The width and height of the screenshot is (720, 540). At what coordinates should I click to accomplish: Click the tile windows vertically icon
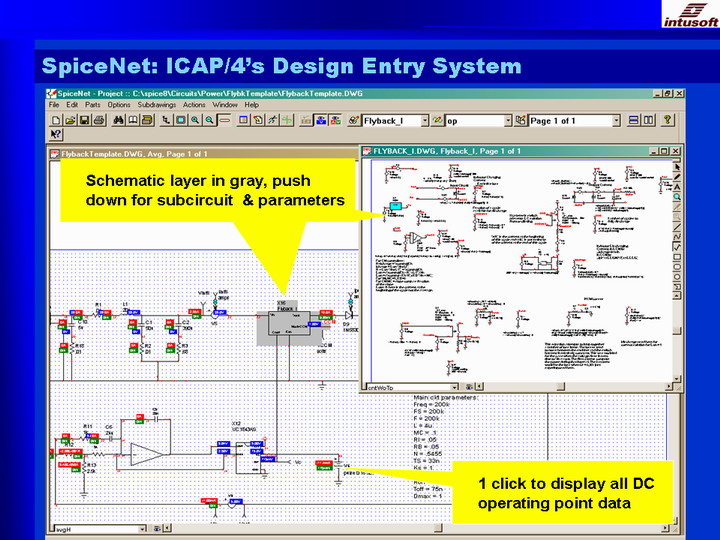pyautogui.click(x=648, y=120)
